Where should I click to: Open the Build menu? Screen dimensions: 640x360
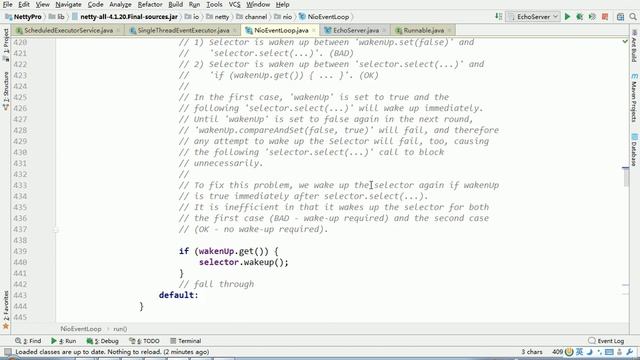[176, 4]
